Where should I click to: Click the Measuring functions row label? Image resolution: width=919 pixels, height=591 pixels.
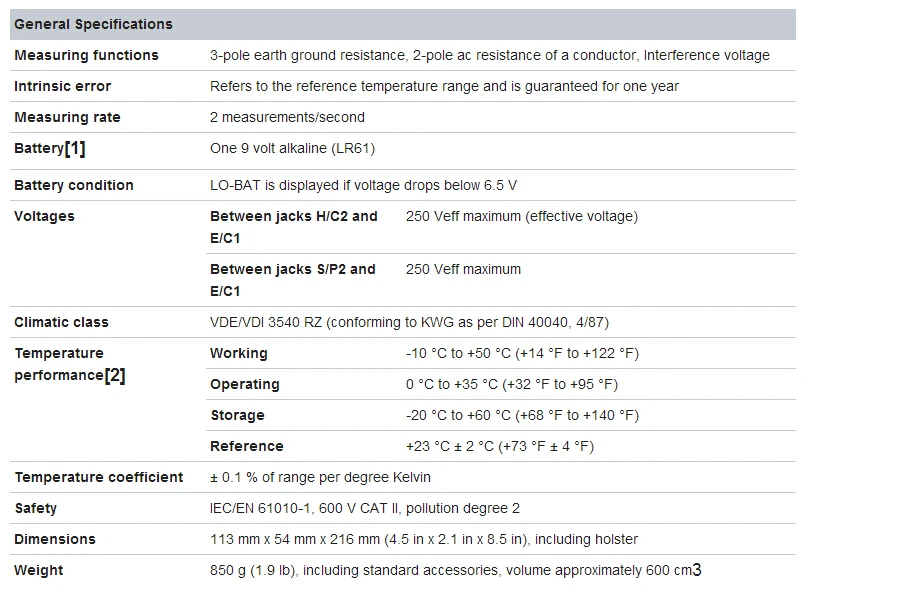(x=86, y=55)
